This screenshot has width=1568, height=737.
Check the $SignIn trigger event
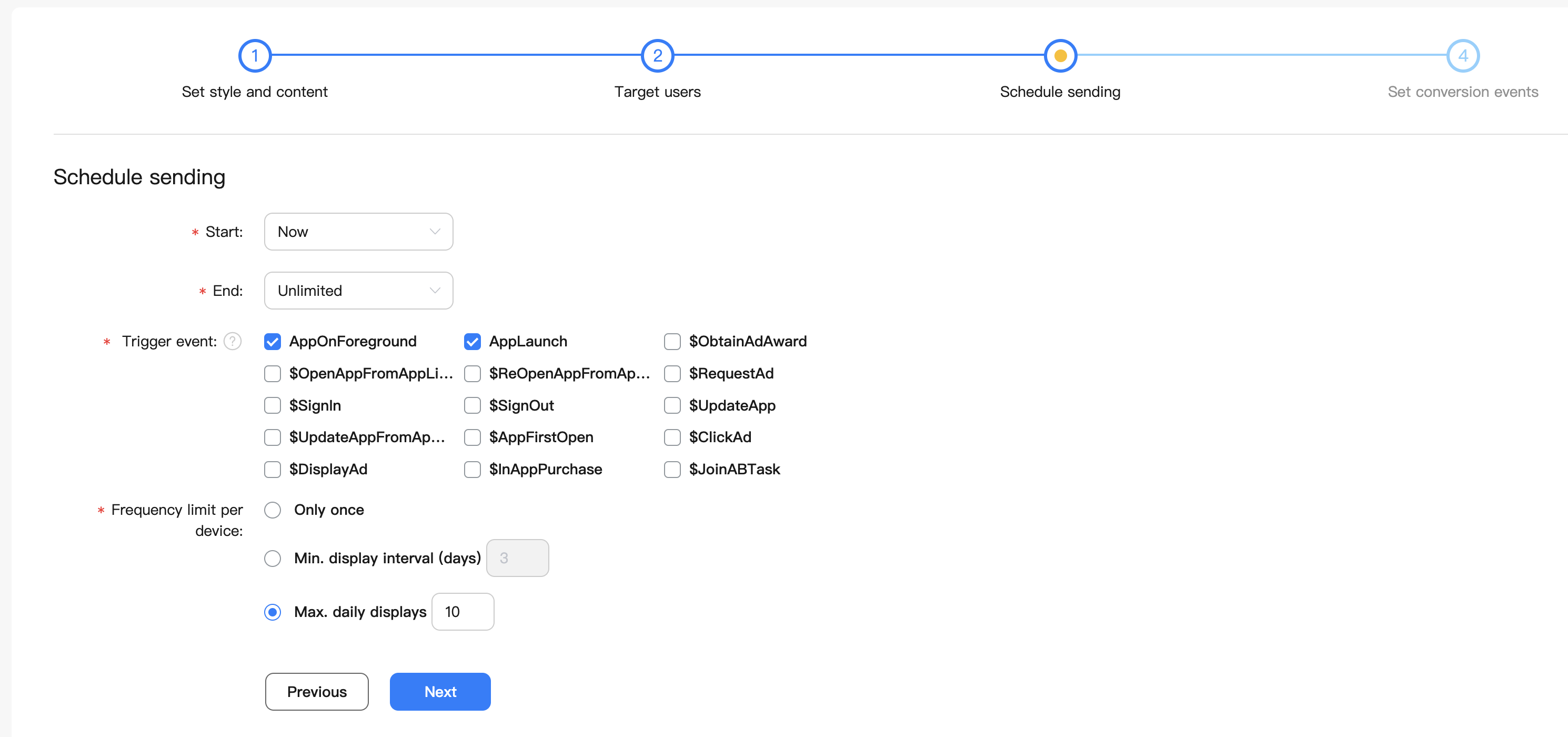(273, 406)
